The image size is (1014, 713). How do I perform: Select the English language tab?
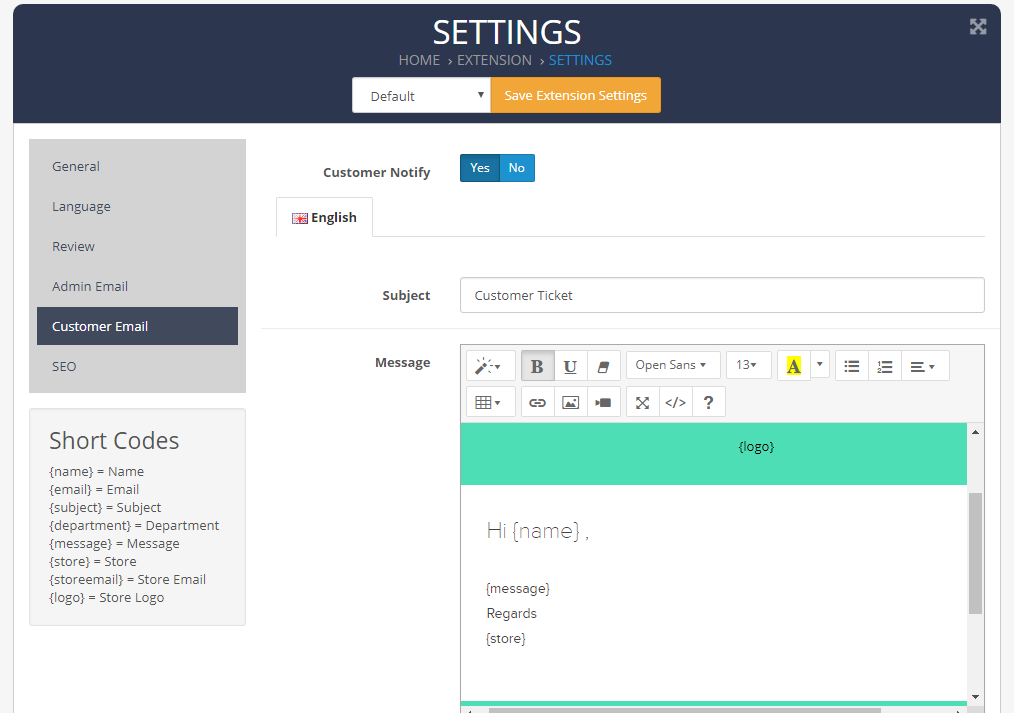pyautogui.click(x=324, y=217)
